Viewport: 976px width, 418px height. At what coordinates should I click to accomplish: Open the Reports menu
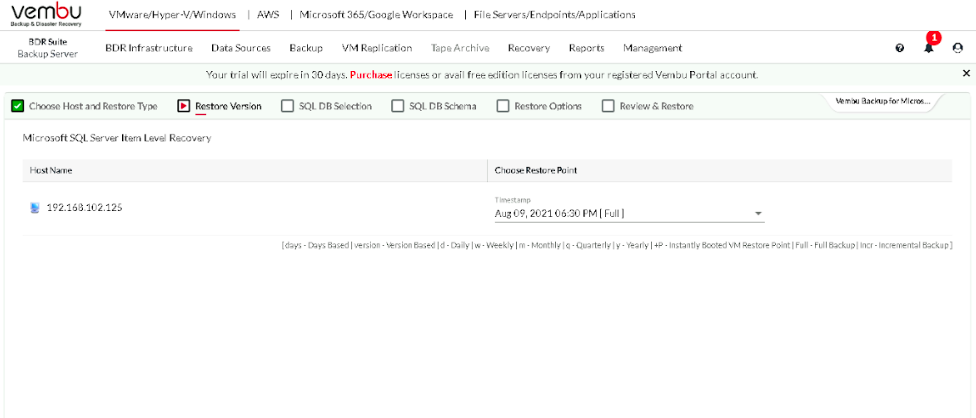pyautogui.click(x=586, y=48)
